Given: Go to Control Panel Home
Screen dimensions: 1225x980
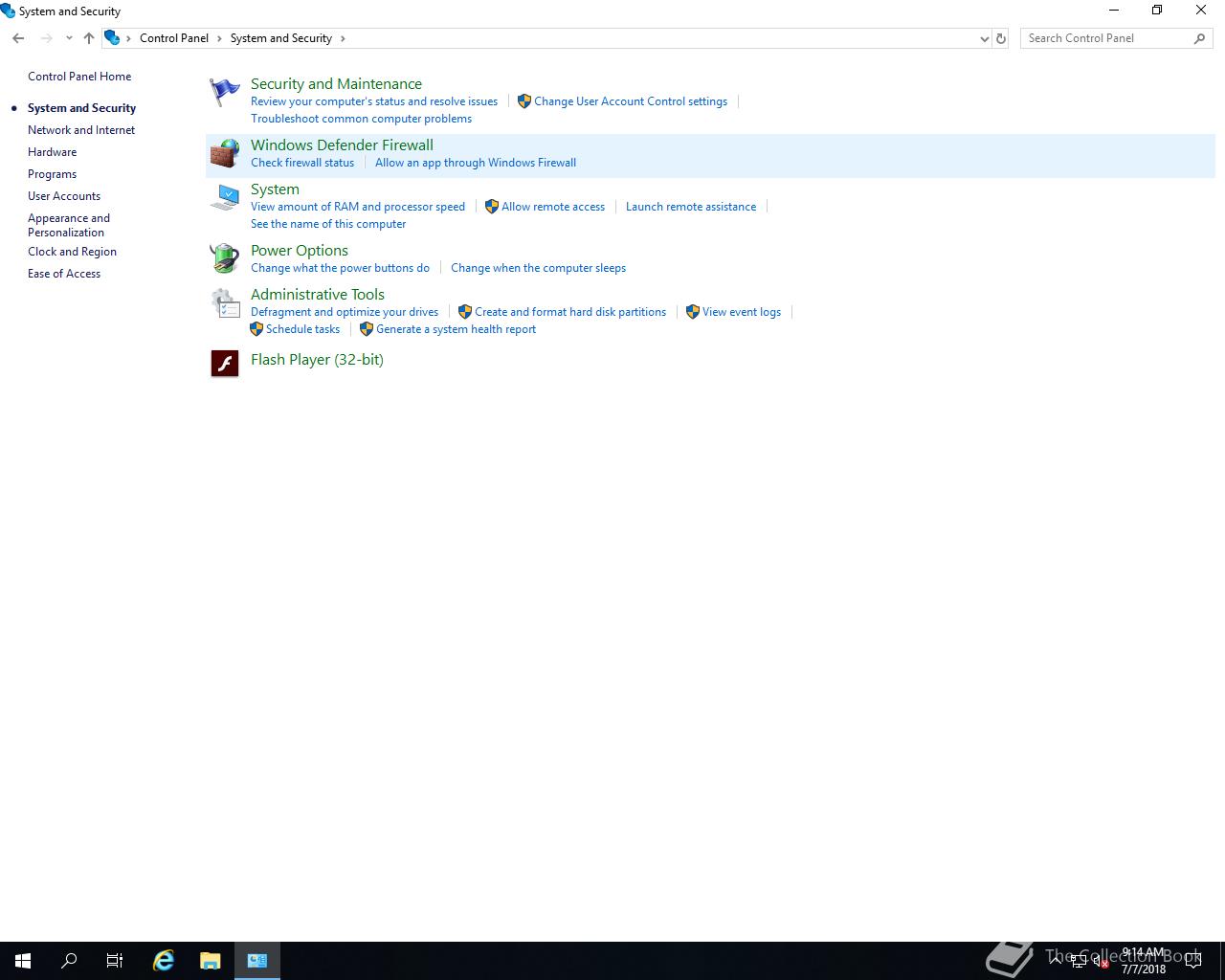Looking at the screenshot, I should (x=79, y=77).
